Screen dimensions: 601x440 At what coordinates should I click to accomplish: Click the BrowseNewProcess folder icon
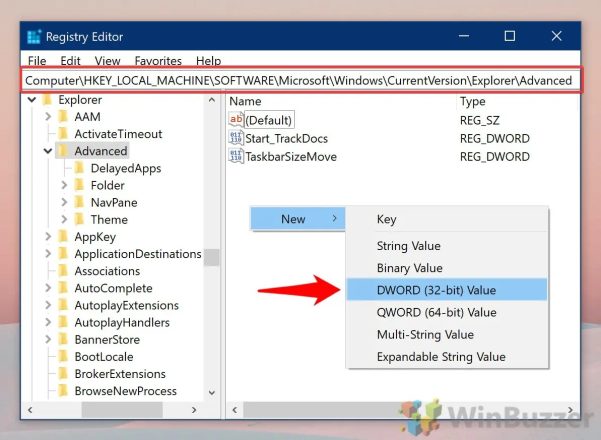point(63,391)
